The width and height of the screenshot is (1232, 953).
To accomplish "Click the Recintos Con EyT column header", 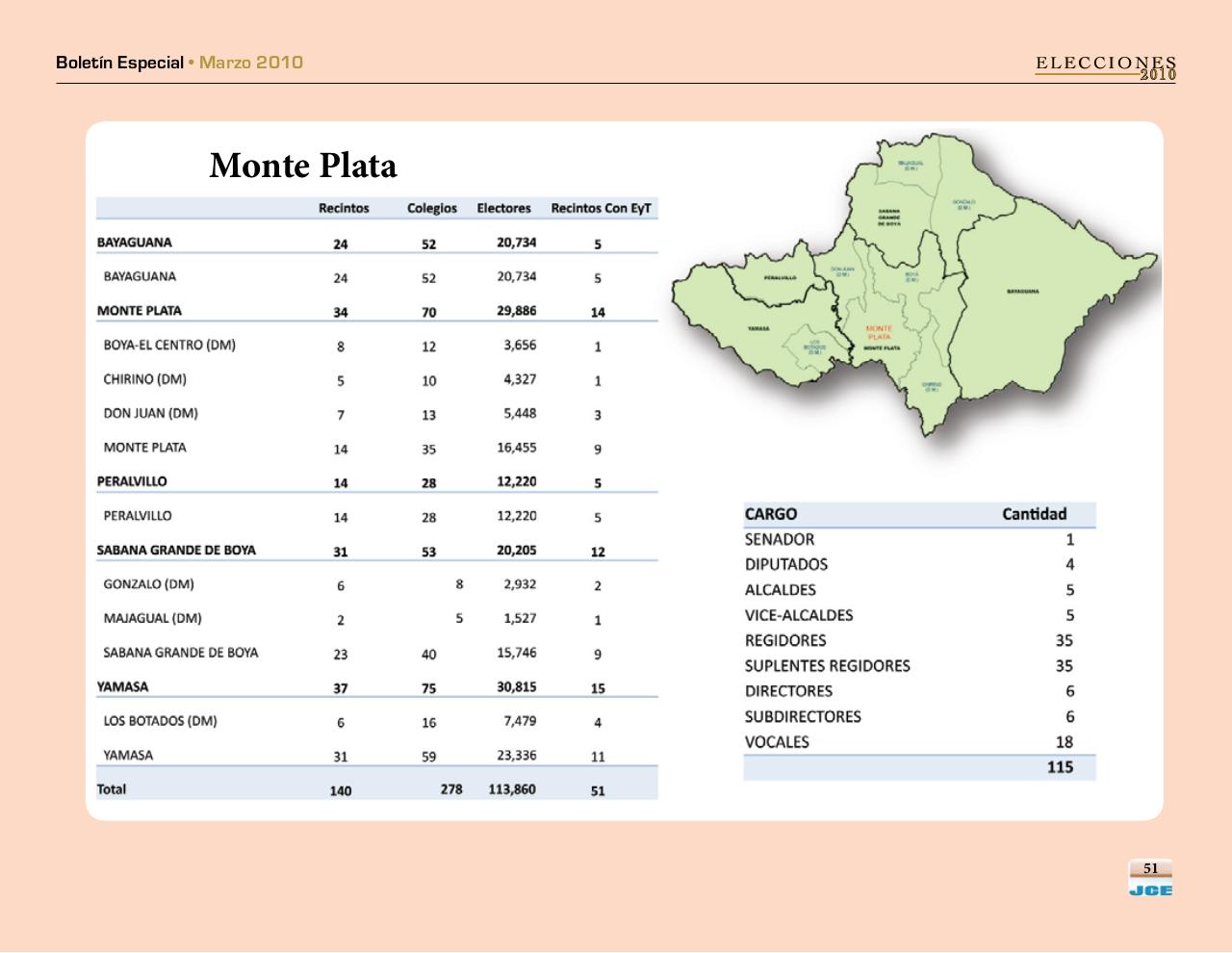I will click(x=601, y=208).
